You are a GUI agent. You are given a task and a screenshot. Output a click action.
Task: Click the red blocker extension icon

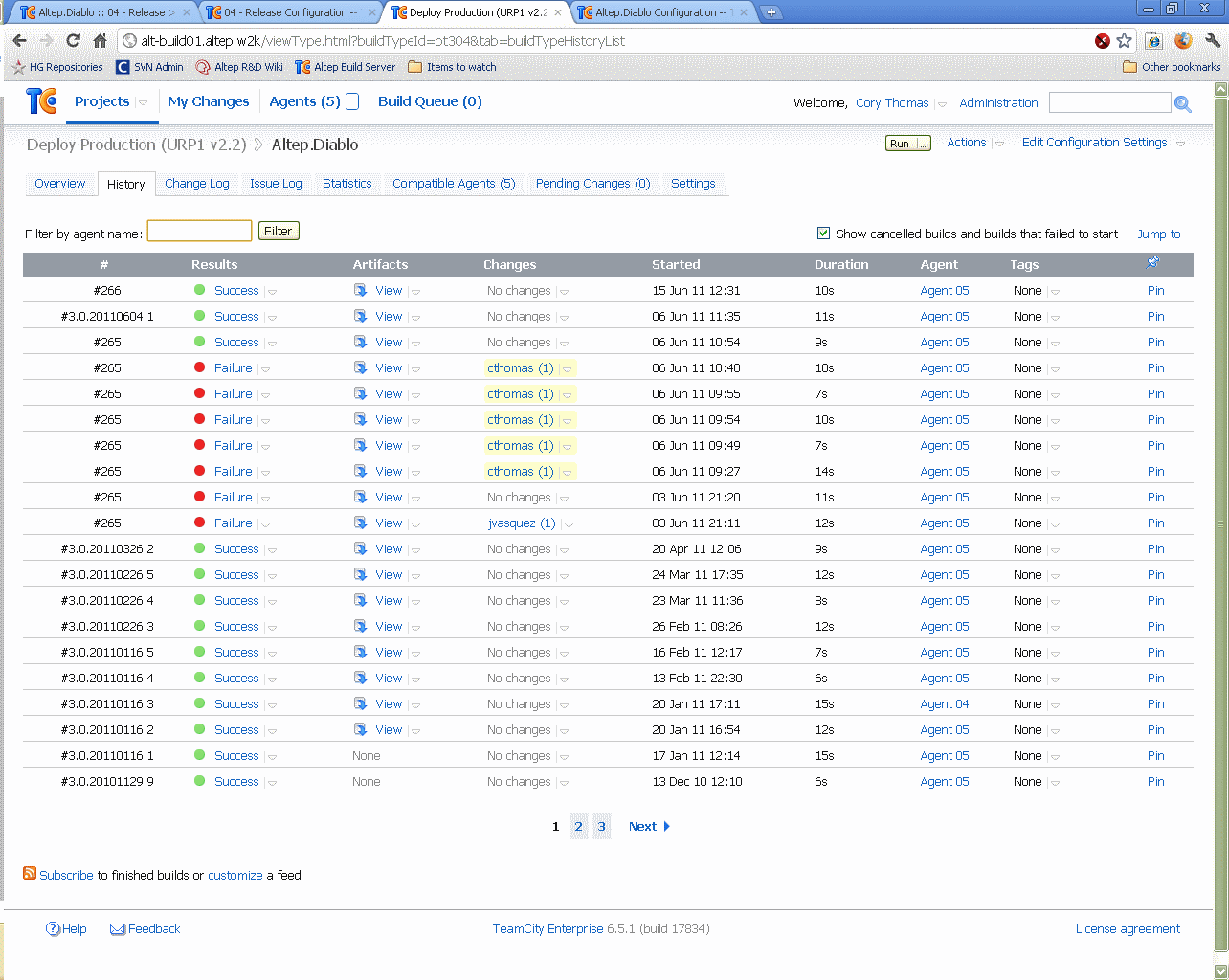tap(1103, 41)
